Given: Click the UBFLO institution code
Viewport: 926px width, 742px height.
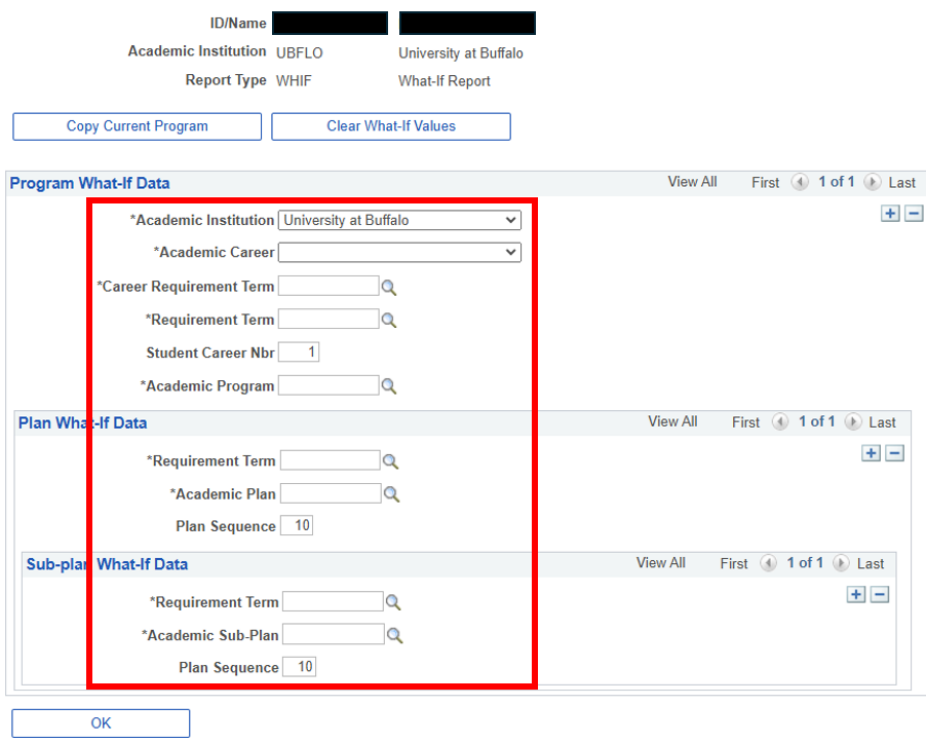Looking at the screenshot, I should click(299, 53).
